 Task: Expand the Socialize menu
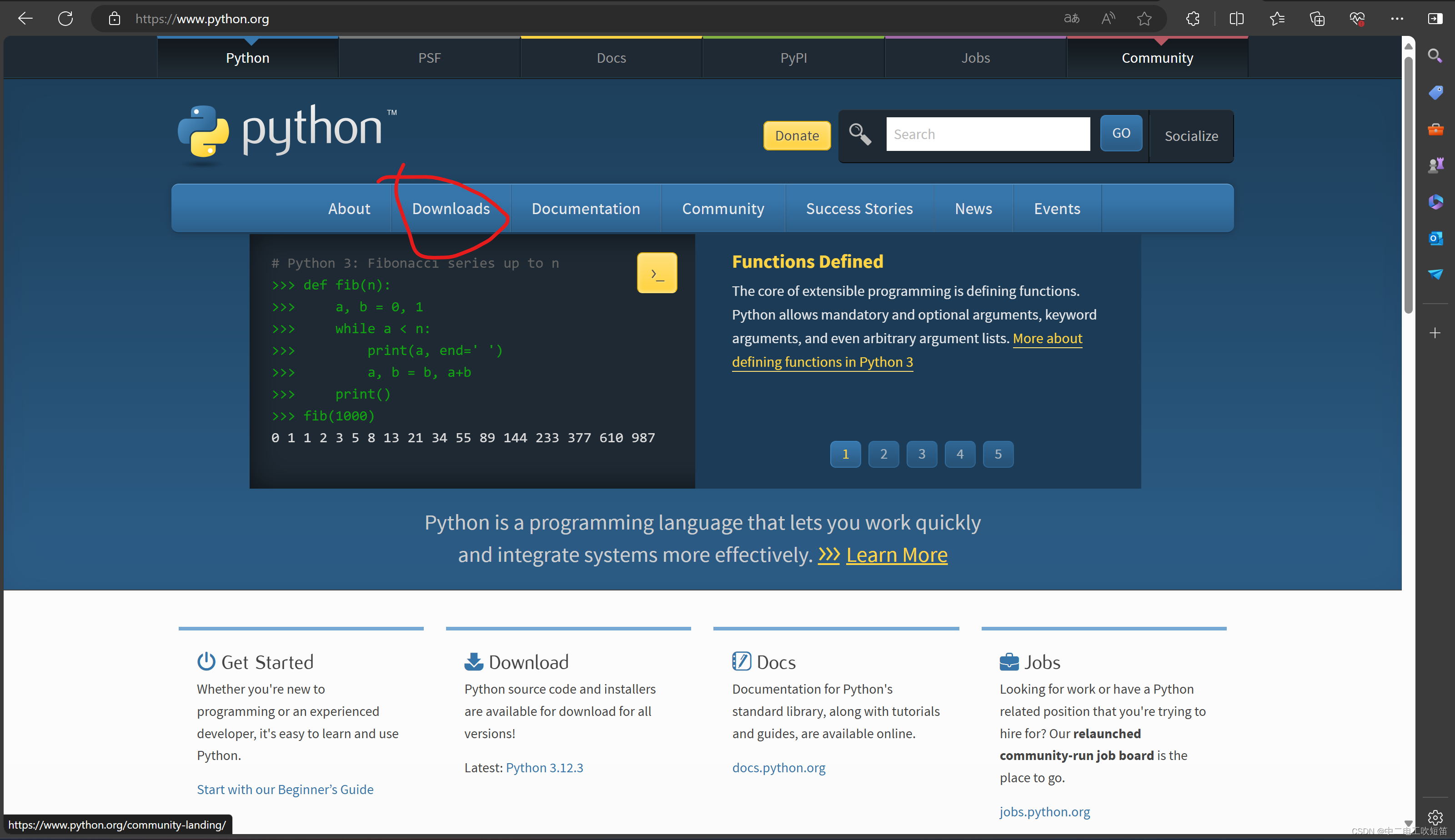tap(1191, 136)
